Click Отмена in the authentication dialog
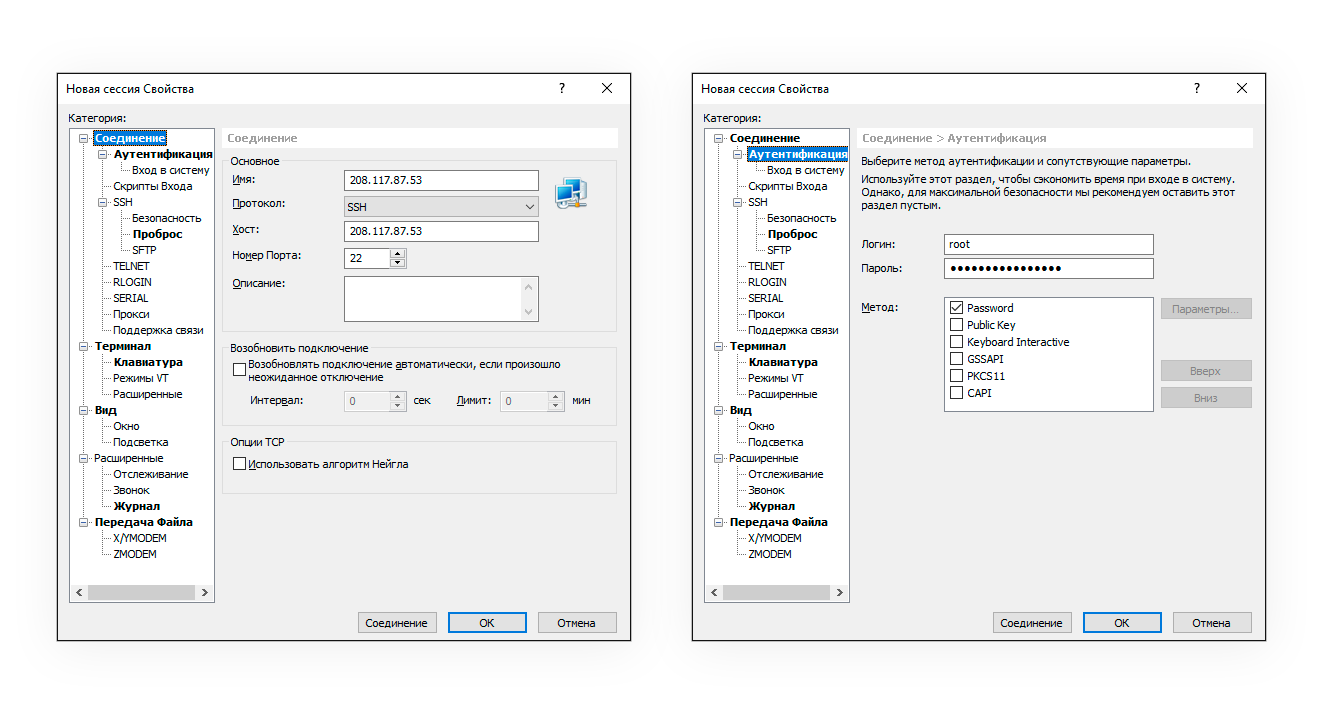The width and height of the screenshot is (1322, 714). tap(1212, 623)
